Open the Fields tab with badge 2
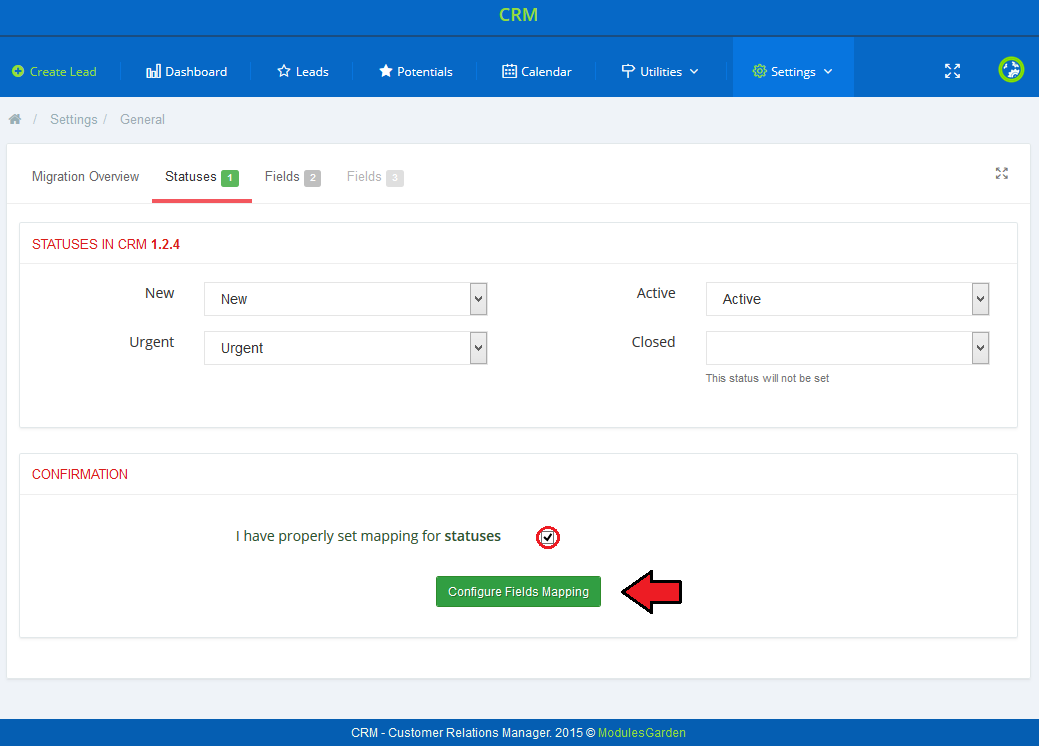The width and height of the screenshot is (1039, 746). [292, 177]
